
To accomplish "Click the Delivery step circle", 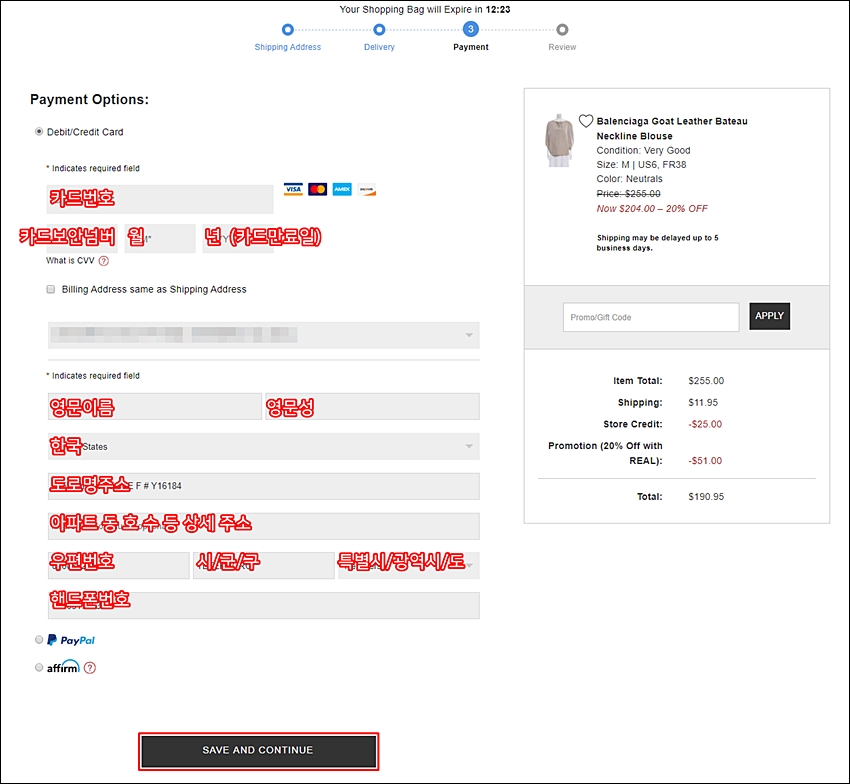I will pyautogui.click(x=379, y=29).
